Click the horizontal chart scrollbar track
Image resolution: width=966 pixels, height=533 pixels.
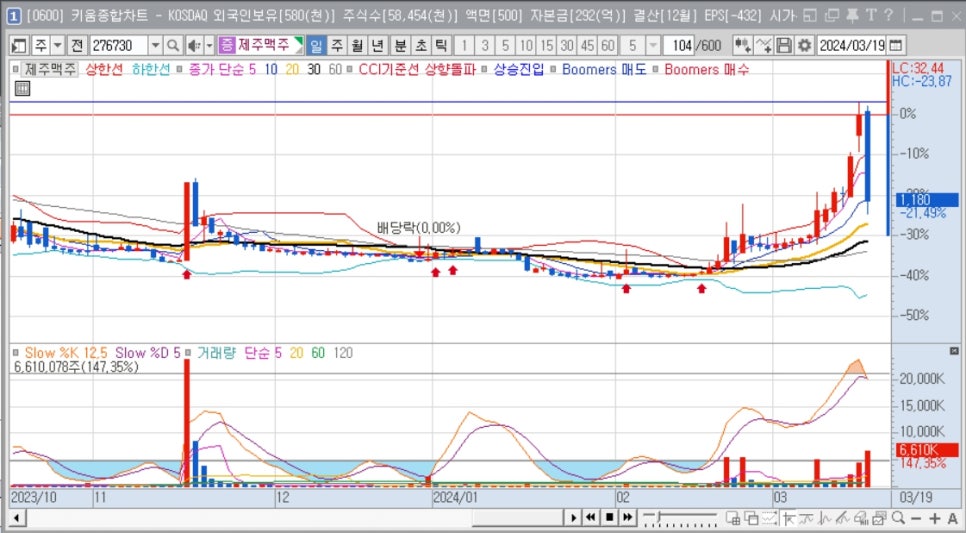pos(293,518)
